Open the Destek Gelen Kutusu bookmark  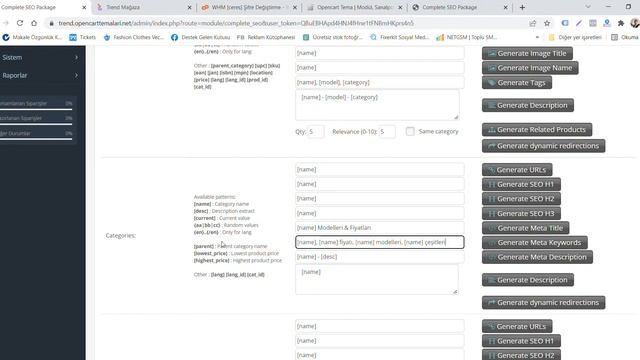[x=200, y=37]
